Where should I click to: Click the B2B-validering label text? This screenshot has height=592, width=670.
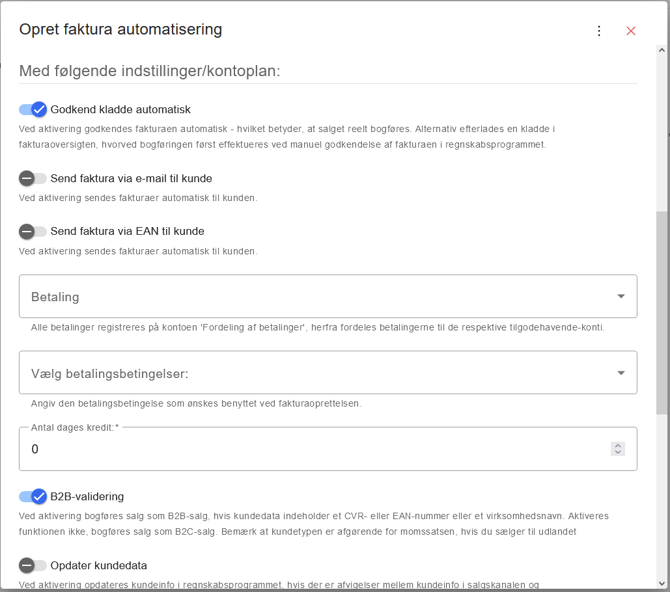(x=87, y=496)
